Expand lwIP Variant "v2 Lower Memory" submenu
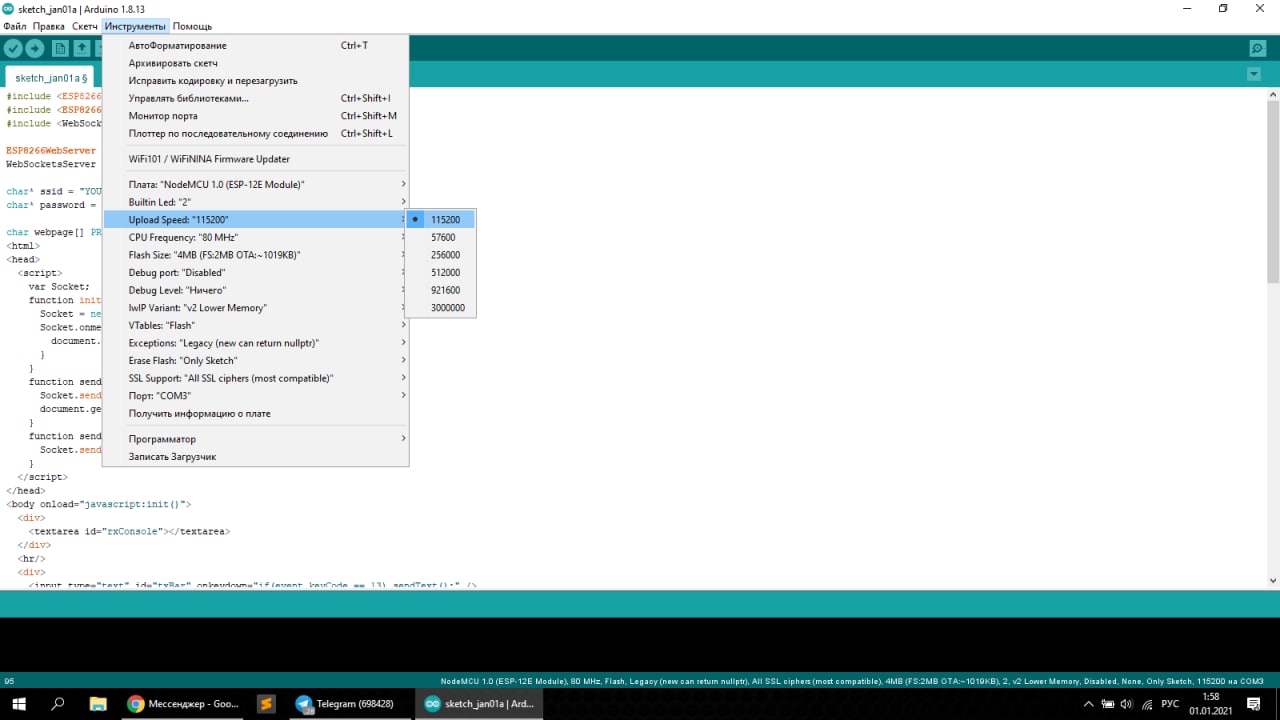 (x=256, y=308)
